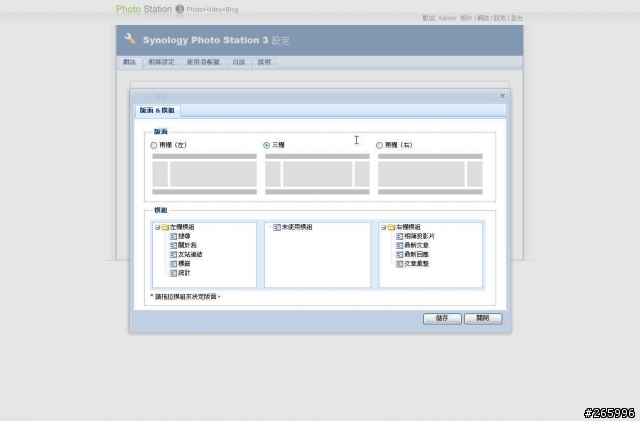Click the 左欄模組 folder icon
This screenshot has width=640, height=421.
[165, 227]
